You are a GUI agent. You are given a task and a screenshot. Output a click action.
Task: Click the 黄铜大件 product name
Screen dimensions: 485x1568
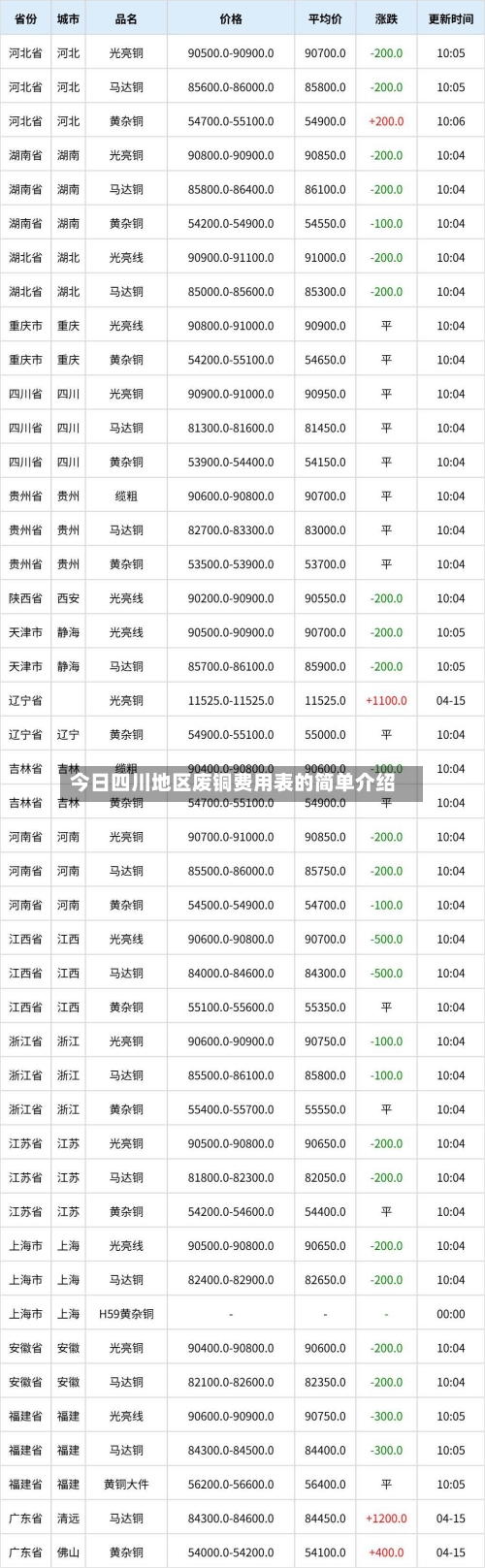126,1484
